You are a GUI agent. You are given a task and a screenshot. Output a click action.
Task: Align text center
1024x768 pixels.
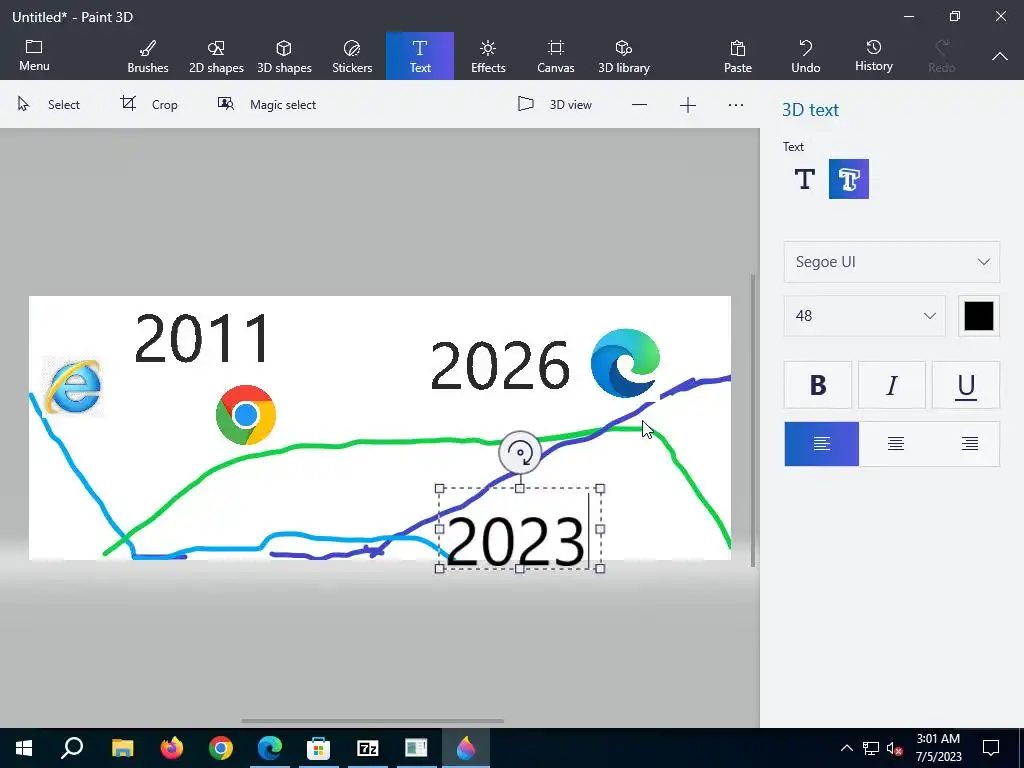click(x=896, y=444)
